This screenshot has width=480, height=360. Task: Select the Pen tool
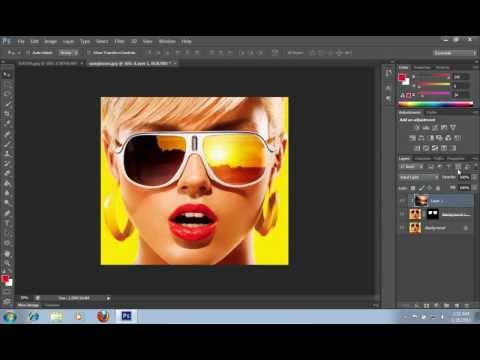(7, 213)
